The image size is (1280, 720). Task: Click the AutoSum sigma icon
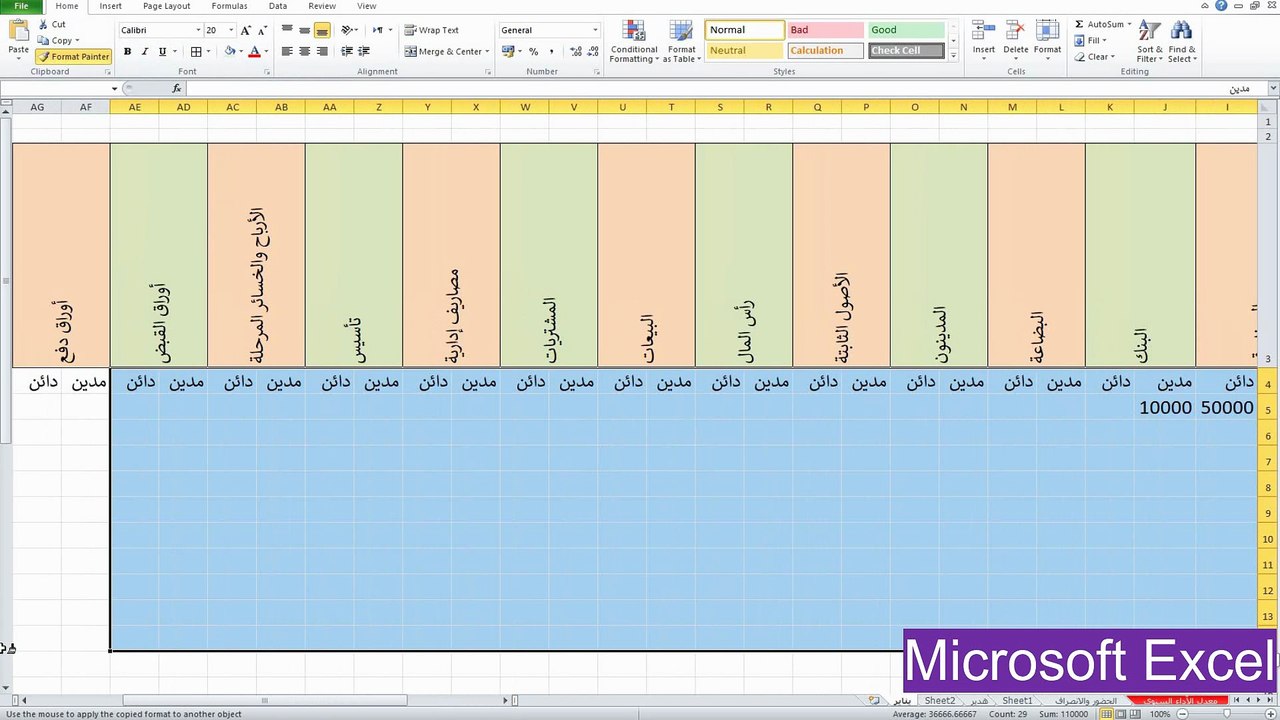[1080, 24]
